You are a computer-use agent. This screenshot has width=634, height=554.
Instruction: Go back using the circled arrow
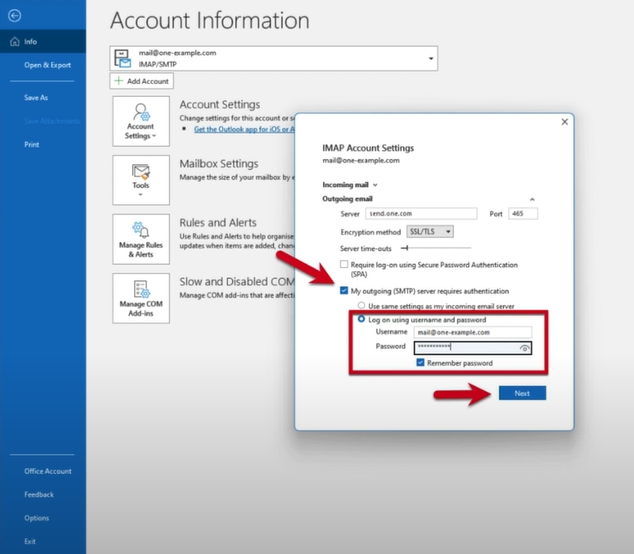[x=15, y=16]
